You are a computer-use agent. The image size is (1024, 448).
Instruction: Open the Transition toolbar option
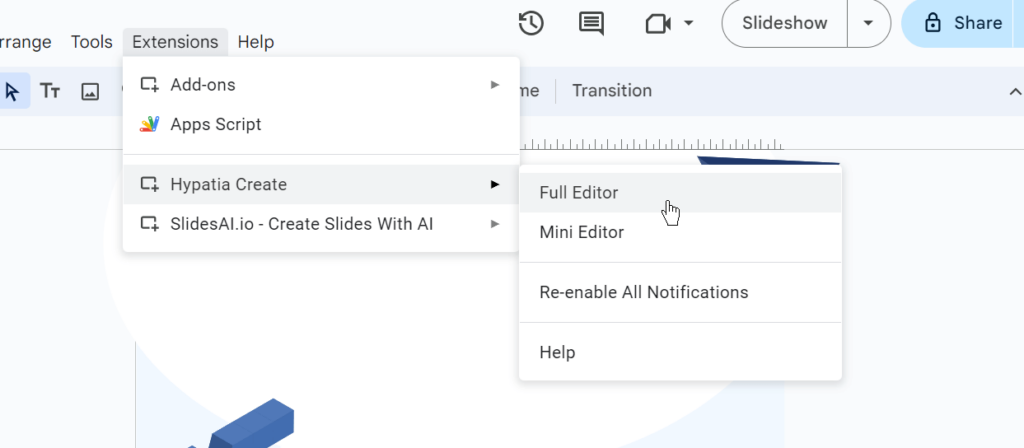click(612, 91)
